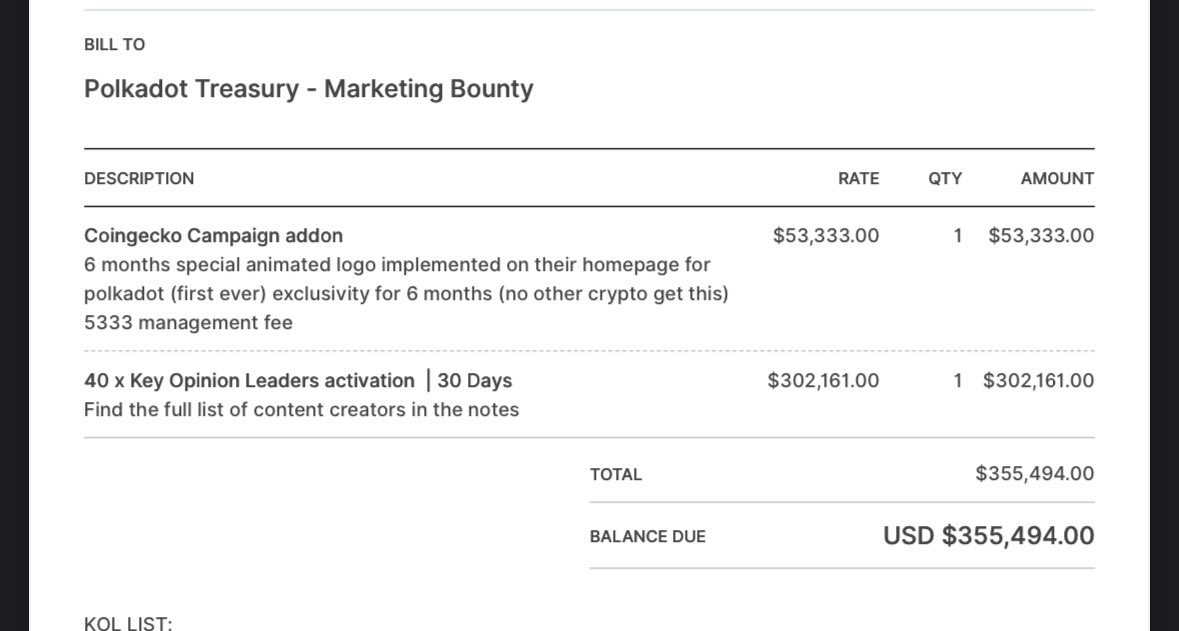Click the BILL TO label
This screenshot has width=1179, height=631.
coord(114,45)
